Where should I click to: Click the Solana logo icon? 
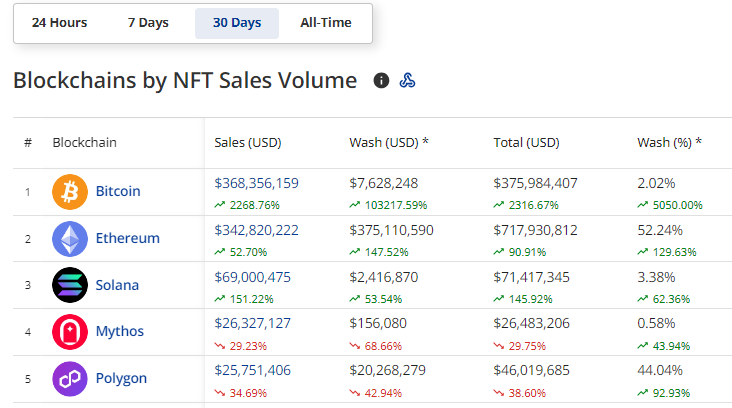click(70, 285)
